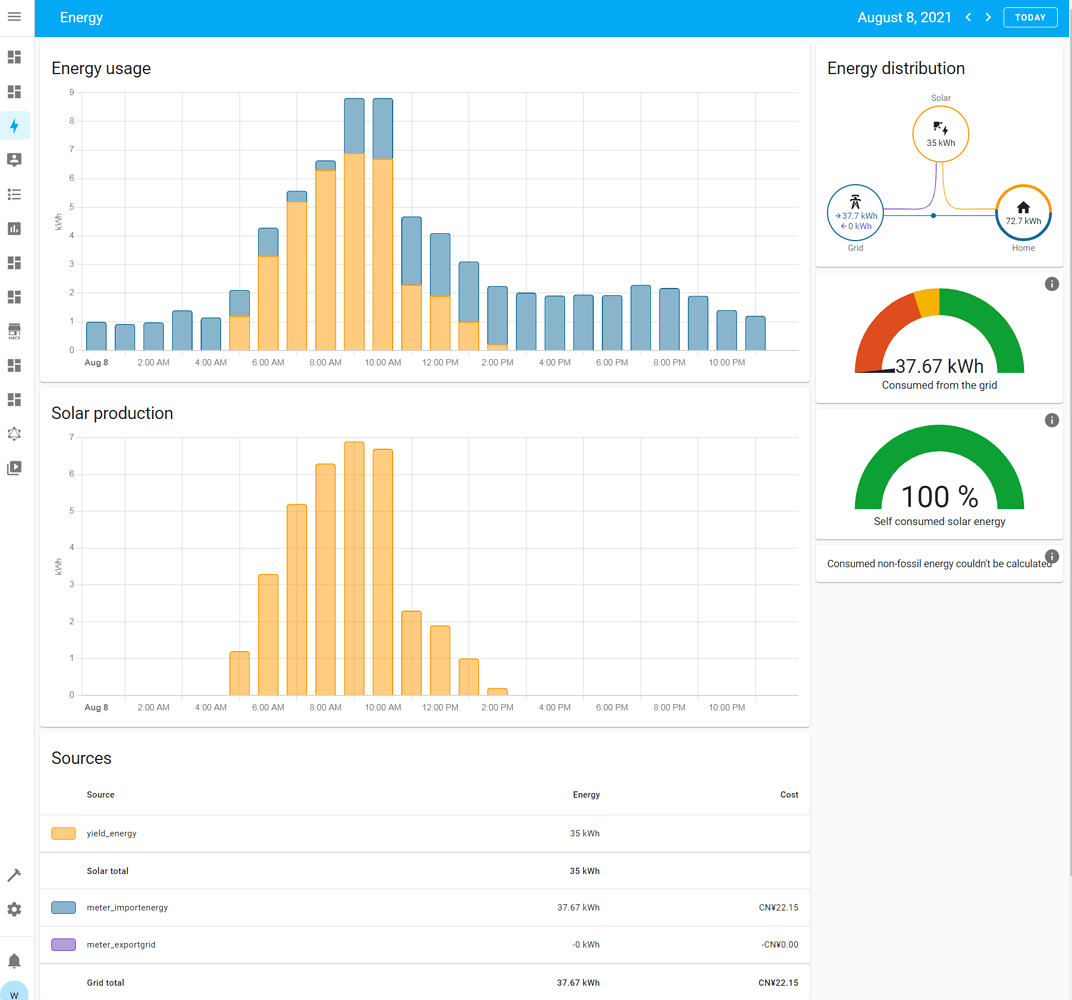1072x1000 pixels.
Task: Open the Logbook list icon
Action: tap(14, 194)
